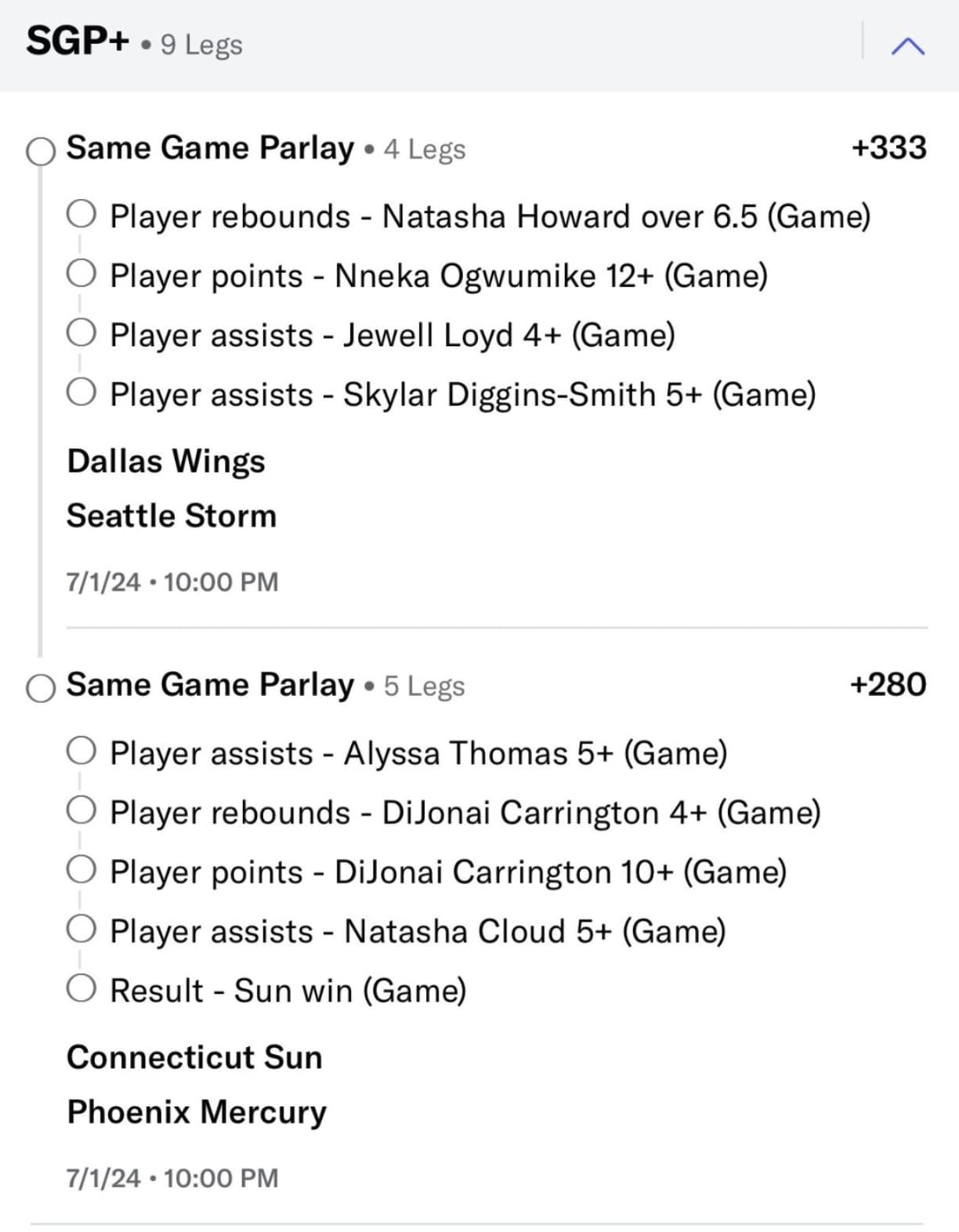Click DiJonai Carrington points leg circle
959x1232 pixels.
pyautogui.click(x=81, y=869)
